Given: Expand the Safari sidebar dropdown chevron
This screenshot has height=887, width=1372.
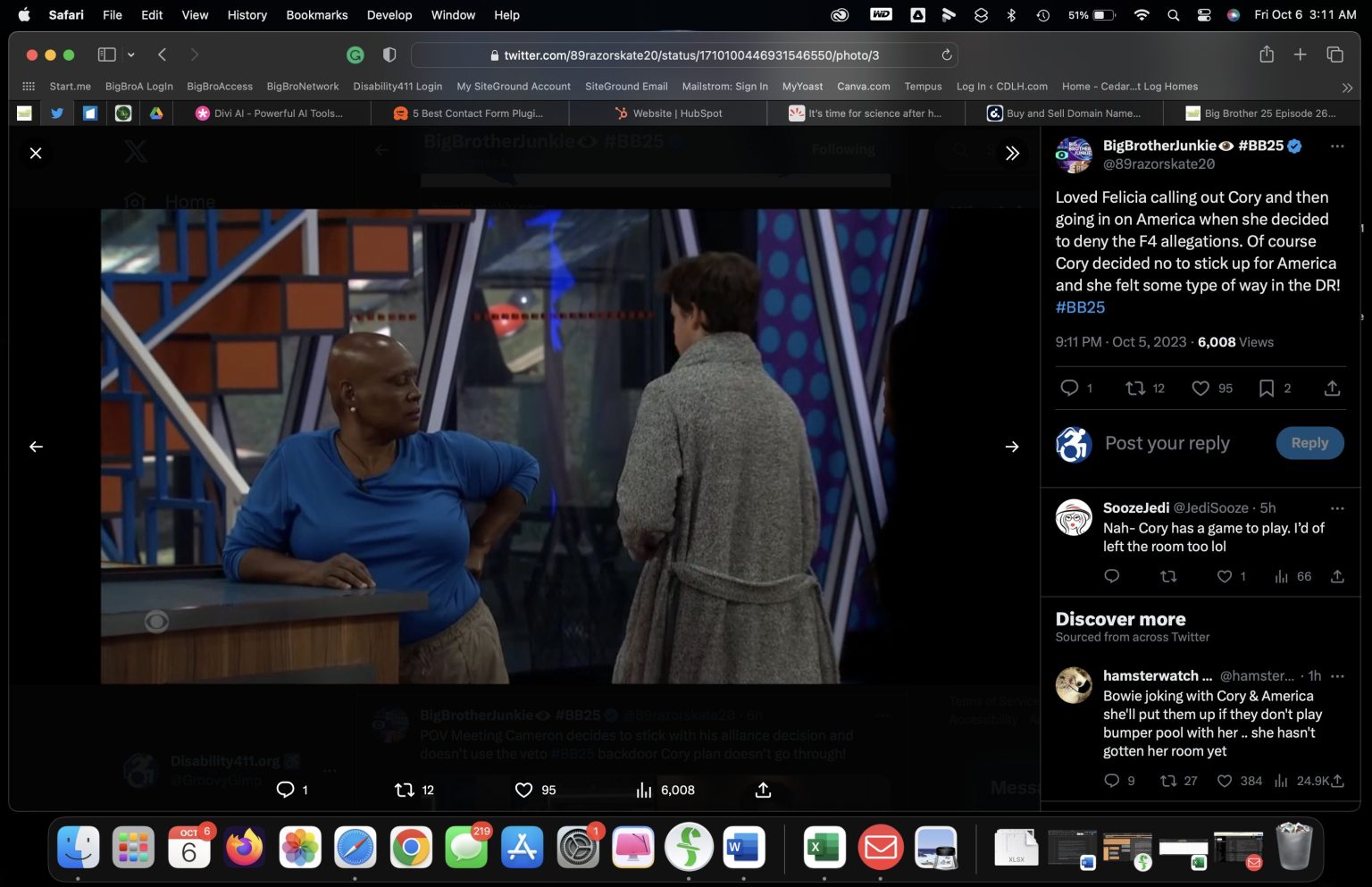Looking at the screenshot, I should click(131, 55).
